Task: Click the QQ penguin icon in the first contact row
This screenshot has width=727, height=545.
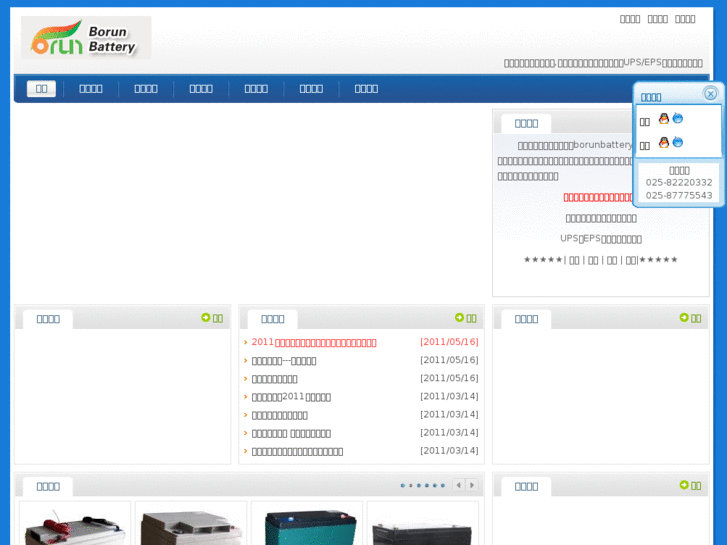Action: tap(663, 118)
